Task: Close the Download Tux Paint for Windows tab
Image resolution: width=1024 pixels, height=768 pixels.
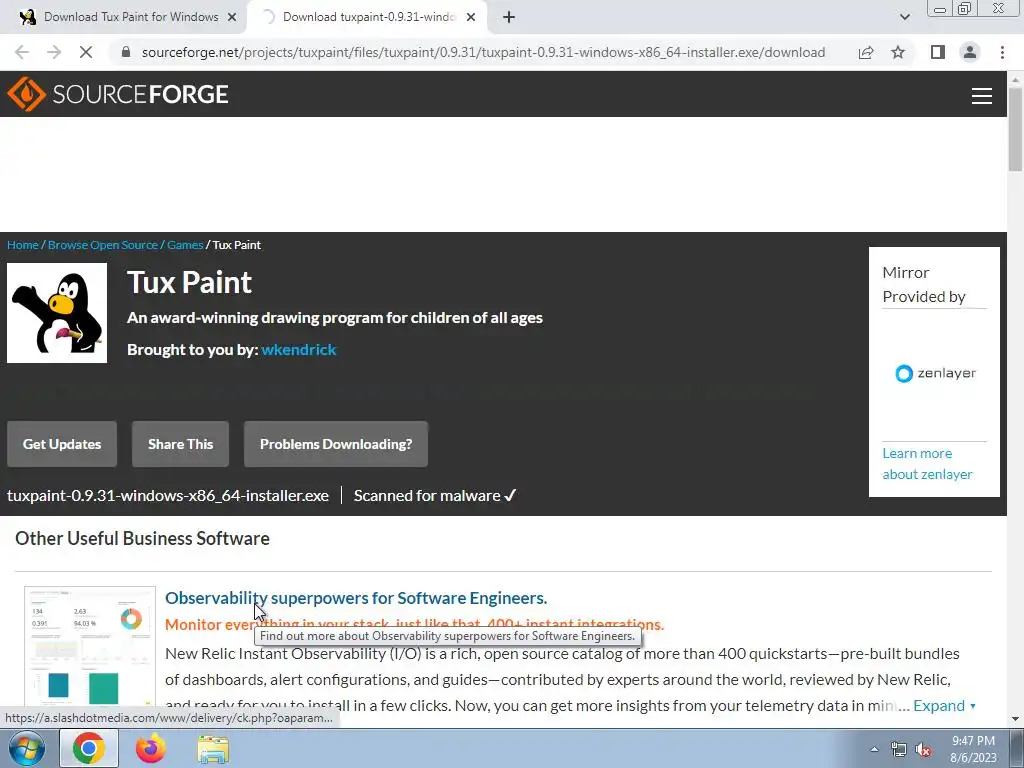Action: pos(232,18)
